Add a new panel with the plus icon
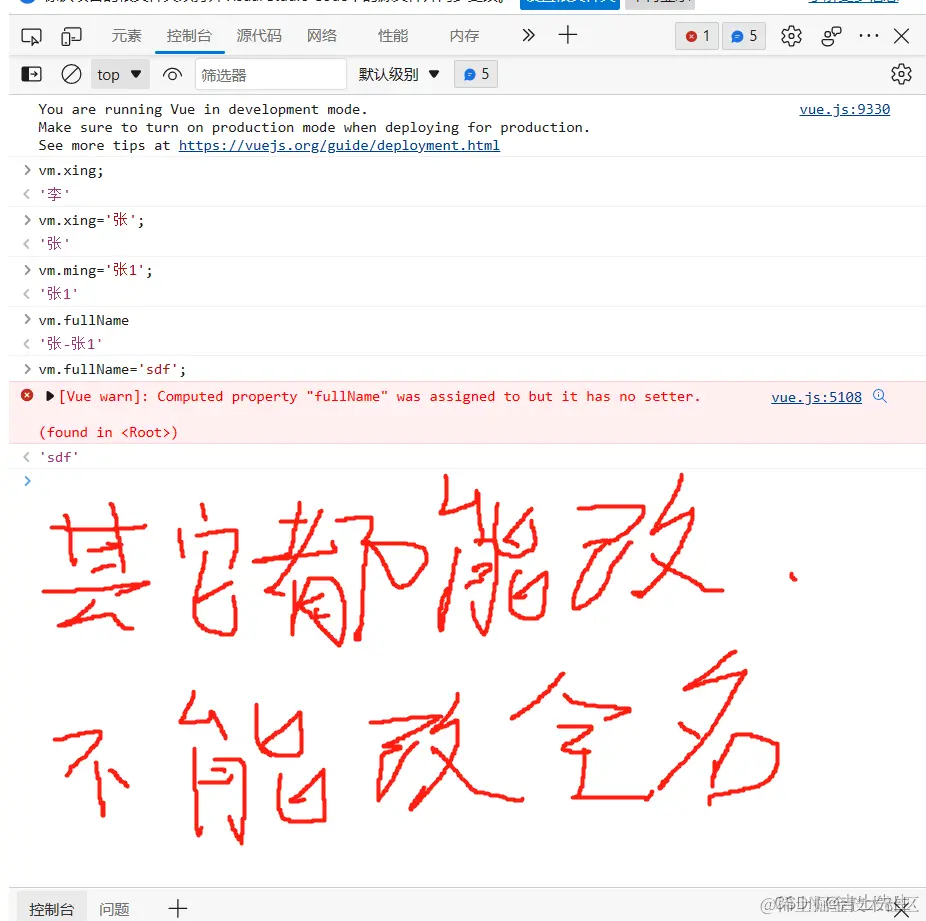Image resolution: width=926 pixels, height=921 pixels. tap(567, 35)
